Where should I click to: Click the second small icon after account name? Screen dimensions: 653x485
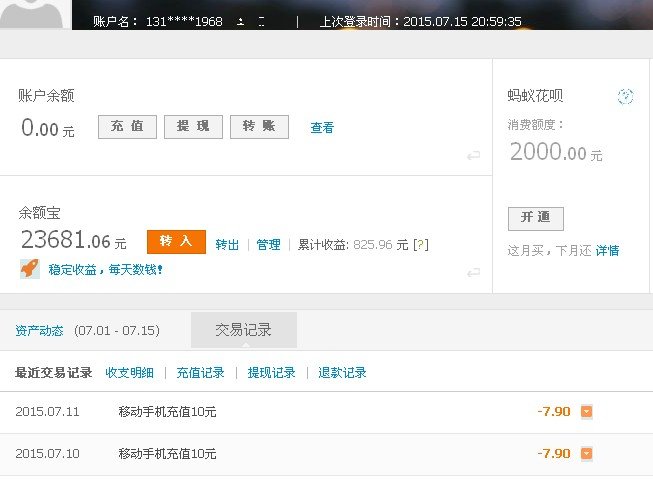[261, 22]
